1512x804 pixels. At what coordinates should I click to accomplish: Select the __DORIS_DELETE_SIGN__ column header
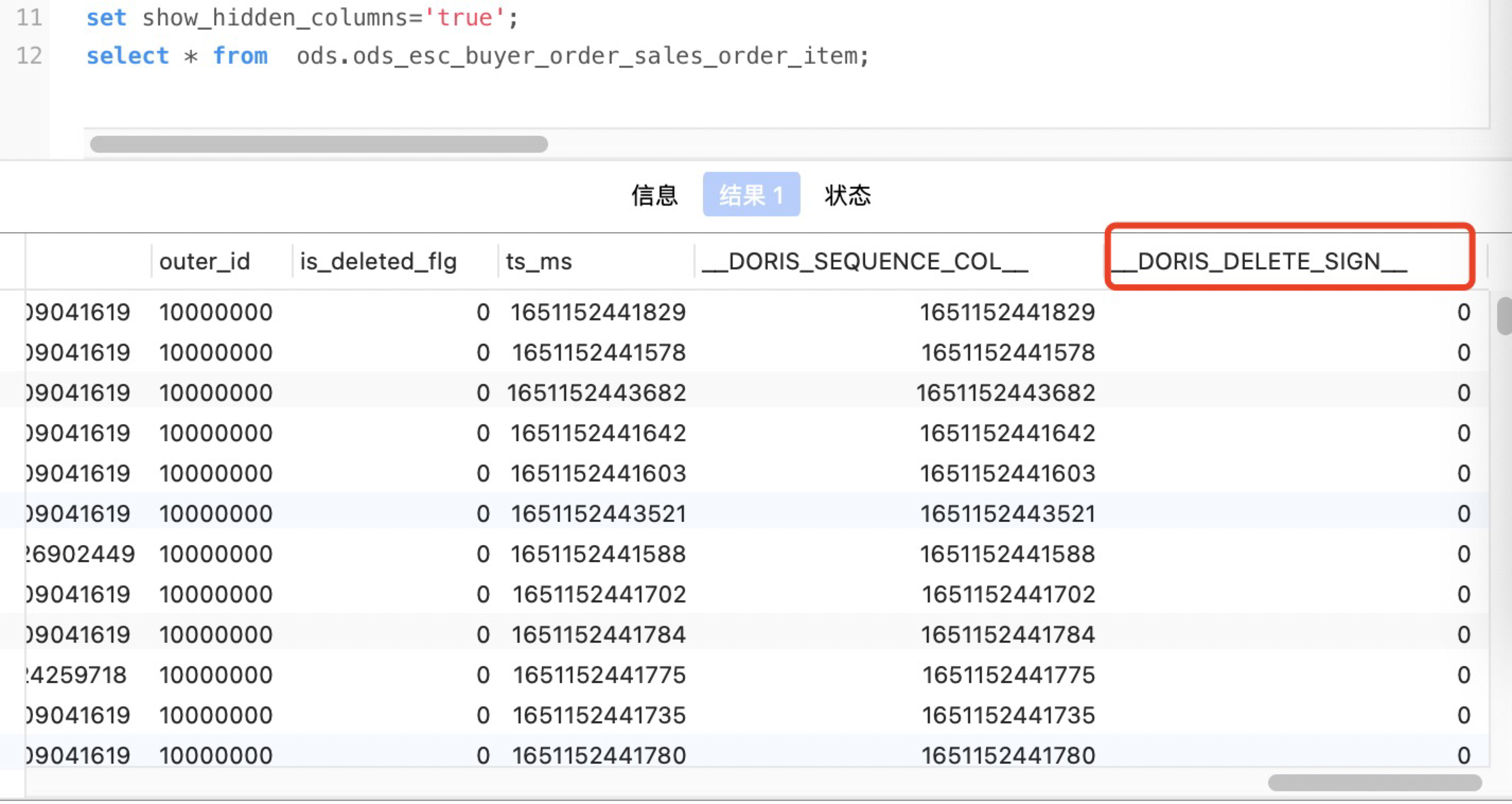click(x=1259, y=261)
